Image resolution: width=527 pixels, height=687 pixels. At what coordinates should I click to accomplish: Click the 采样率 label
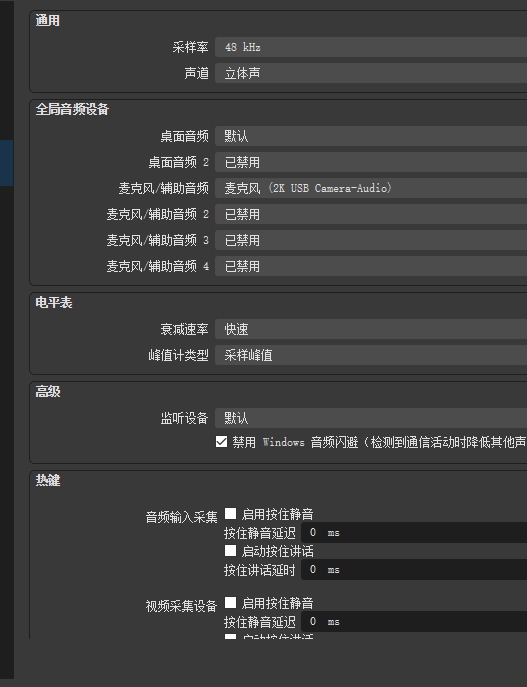(x=191, y=47)
